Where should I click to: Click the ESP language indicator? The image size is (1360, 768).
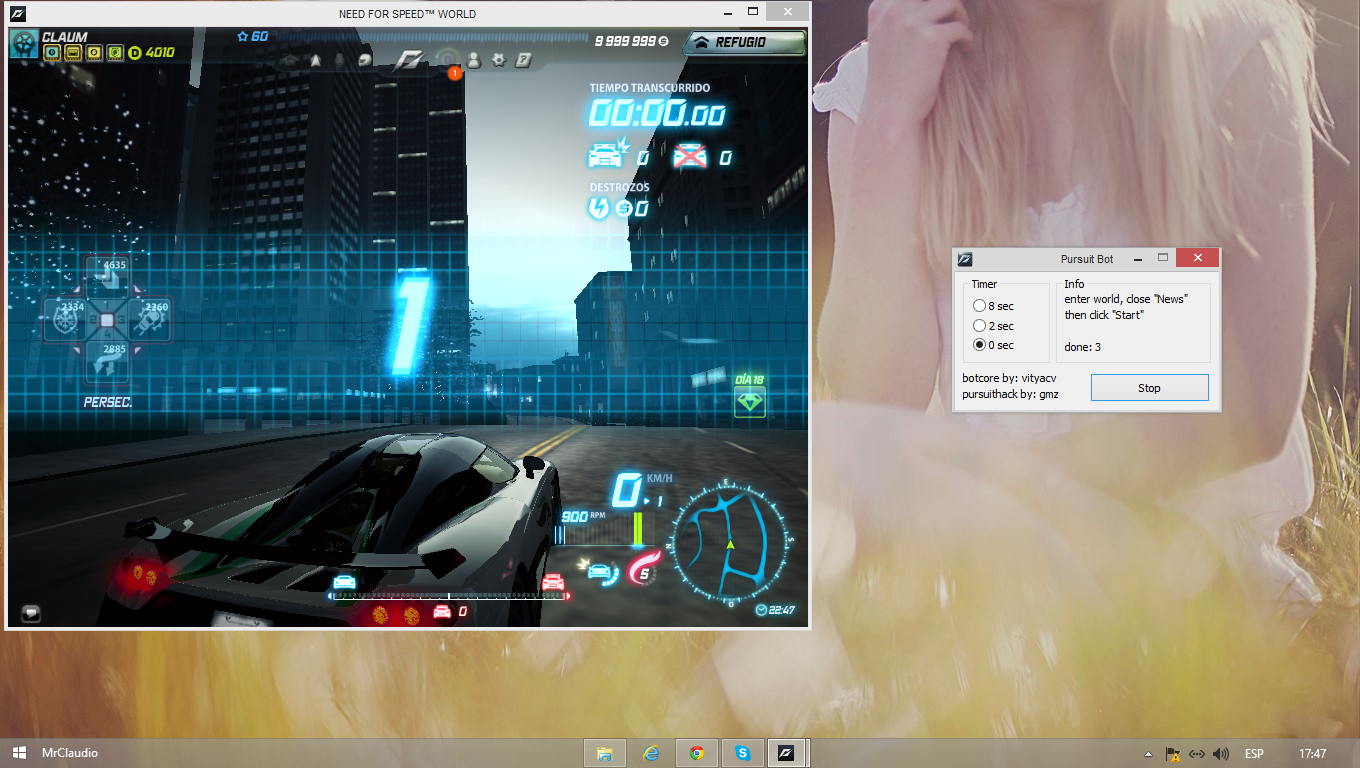[1254, 754]
